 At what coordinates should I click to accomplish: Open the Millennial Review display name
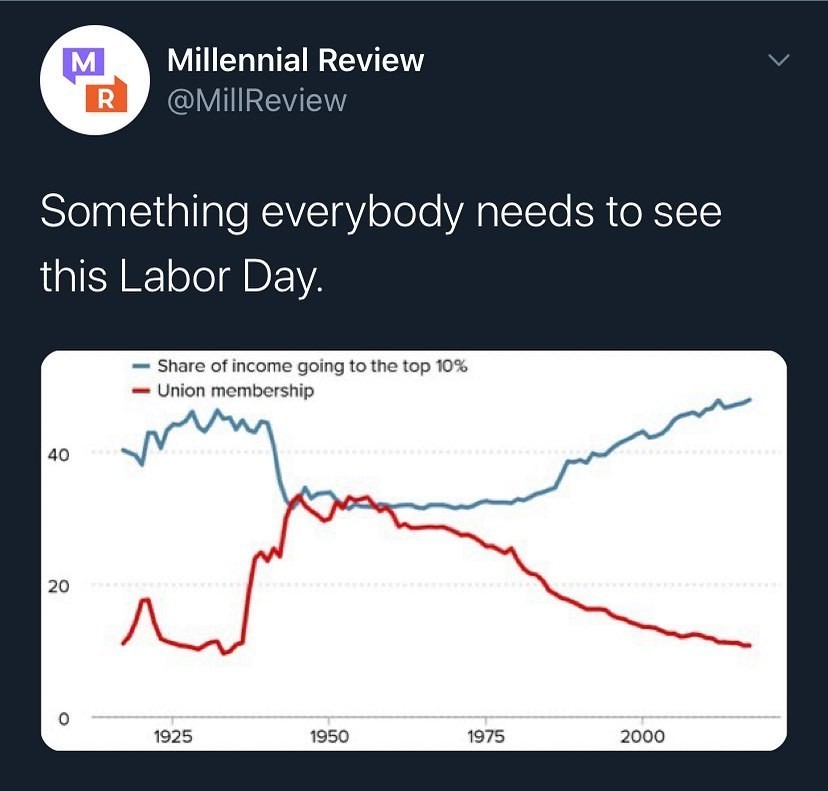pyautogui.click(x=295, y=60)
